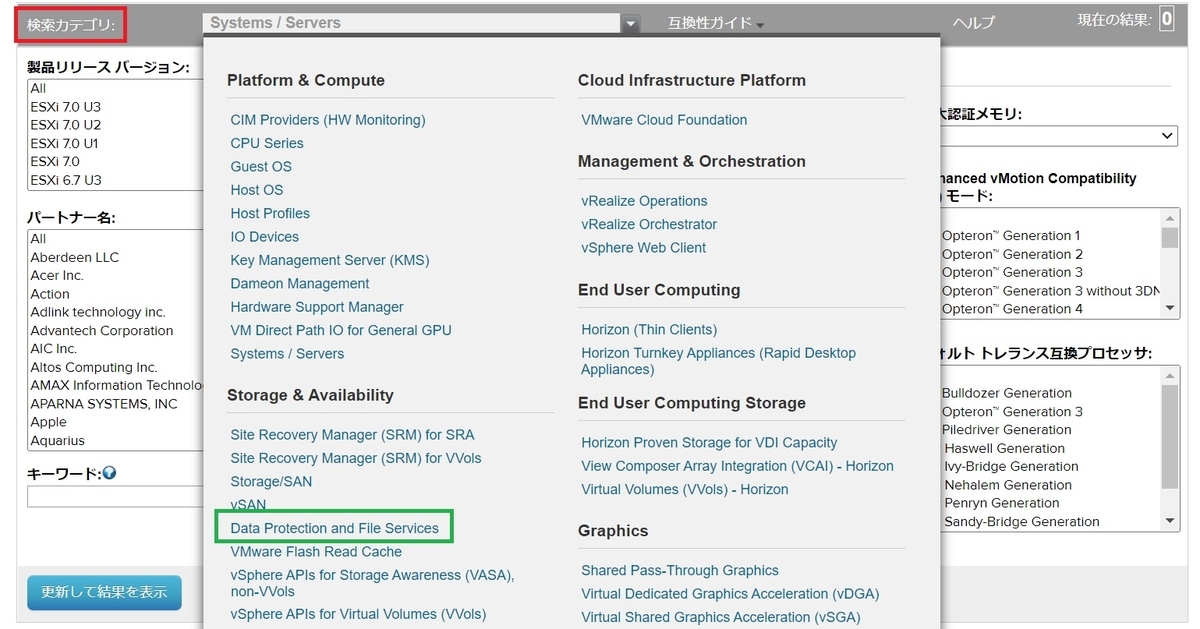Choose Horizon Turnkey Appliances link
Screen dimensions: 1200x629
[718, 361]
